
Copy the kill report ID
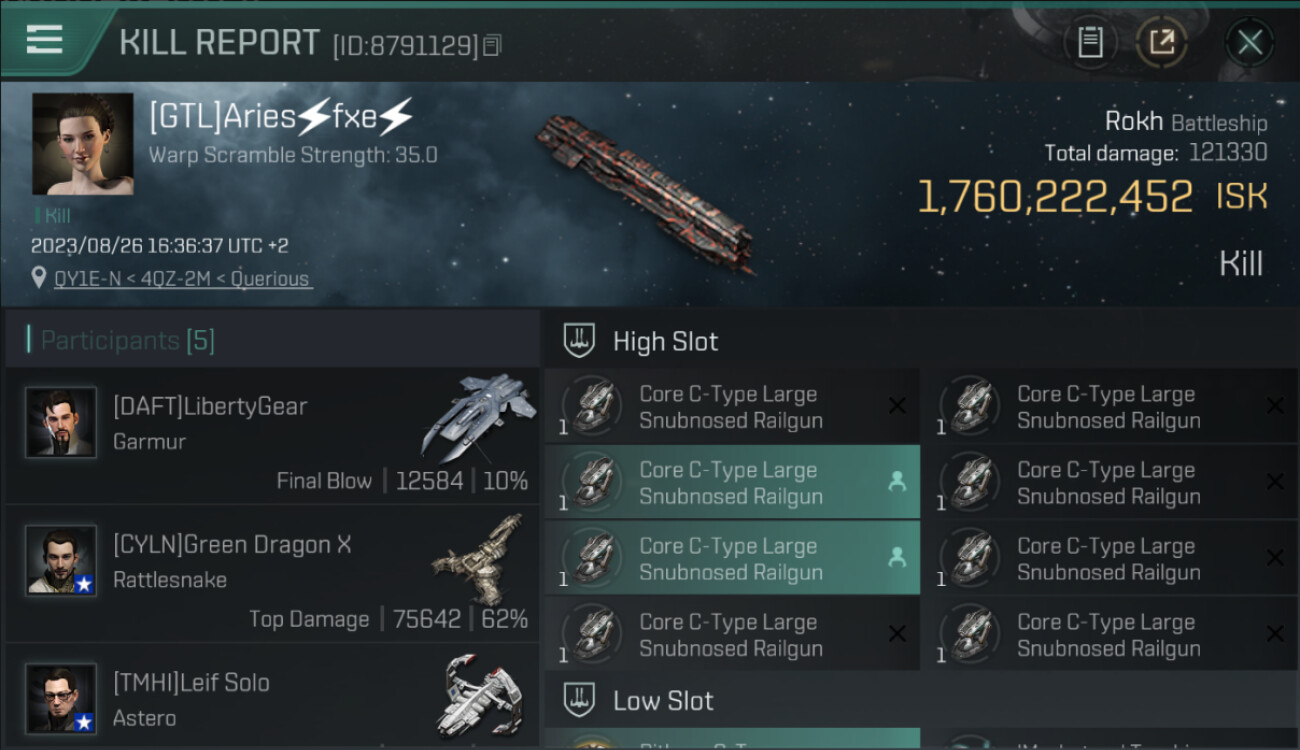click(492, 45)
